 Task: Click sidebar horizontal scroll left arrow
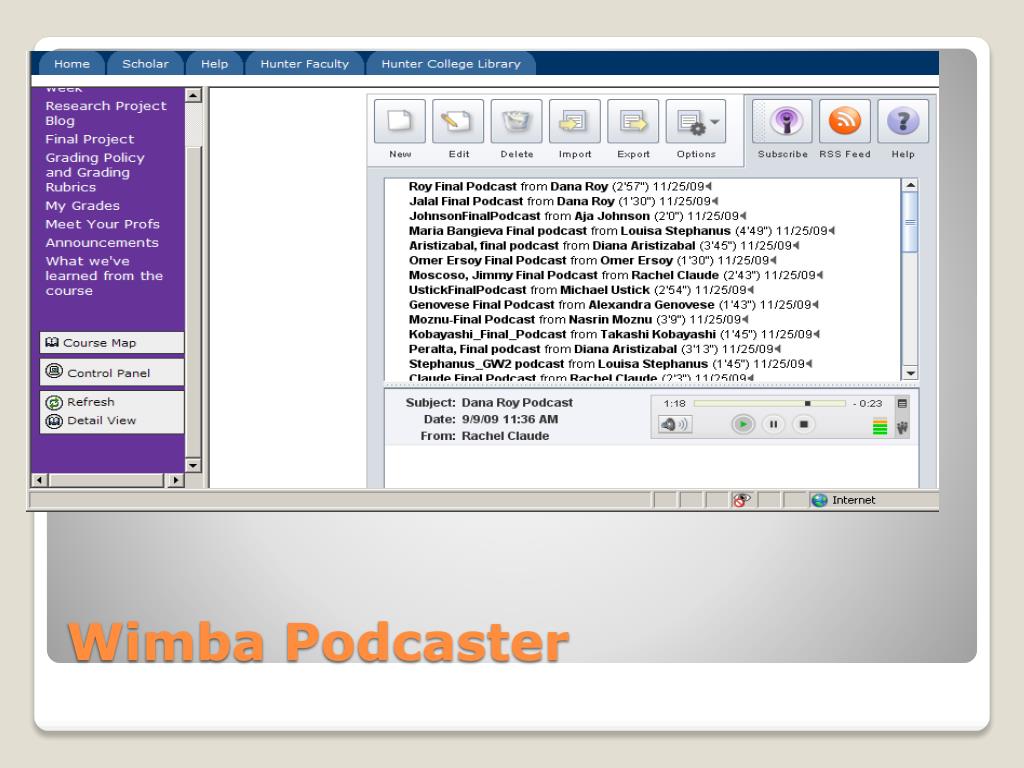[x=39, y=480]
